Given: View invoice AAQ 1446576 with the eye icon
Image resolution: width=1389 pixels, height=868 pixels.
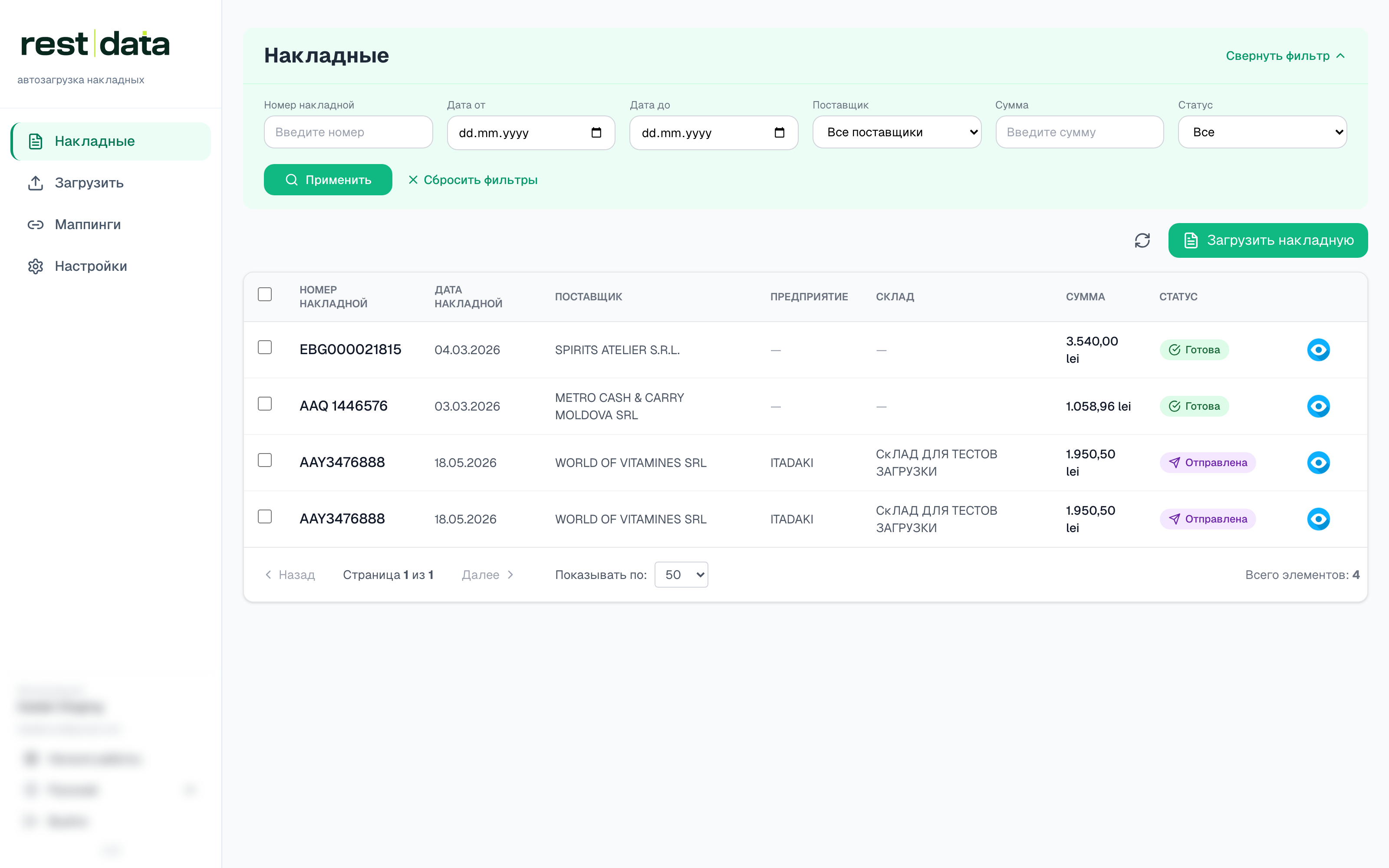Looking at the screenshot, I should pyautogui.click(x=1318, y=407).
